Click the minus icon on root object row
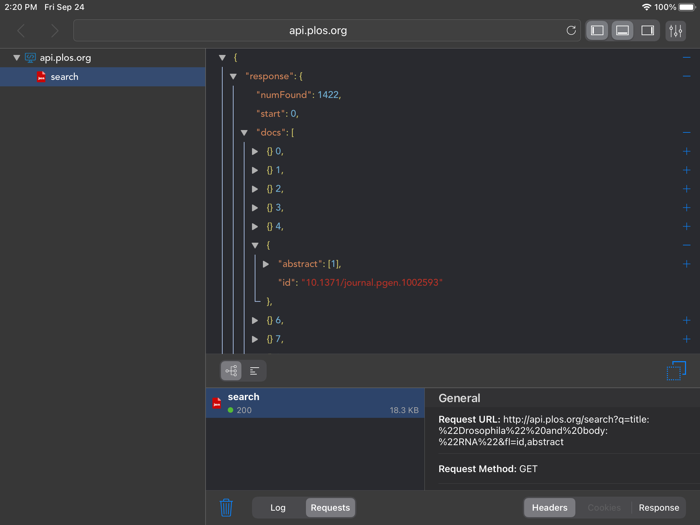 point(687,58)
